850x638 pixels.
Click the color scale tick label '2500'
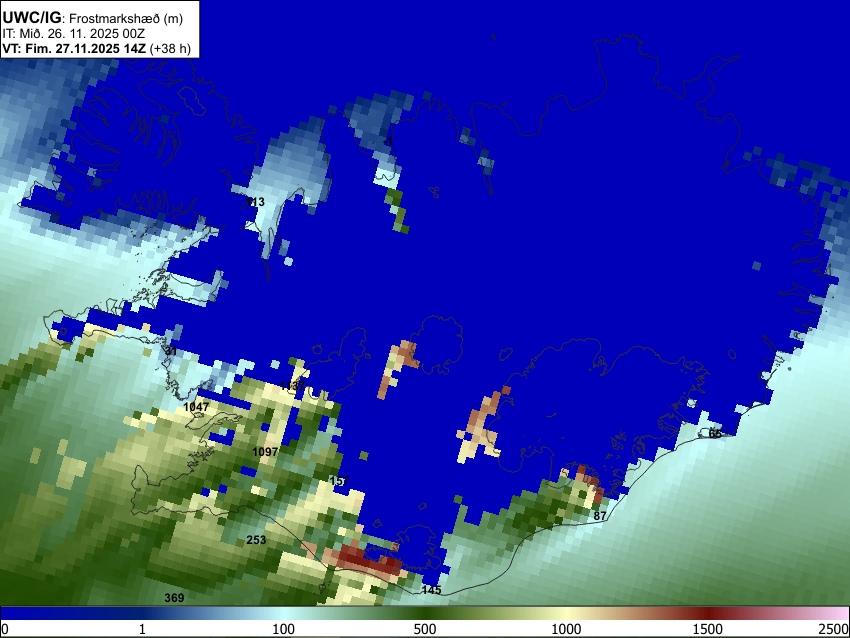pos(834,629)
